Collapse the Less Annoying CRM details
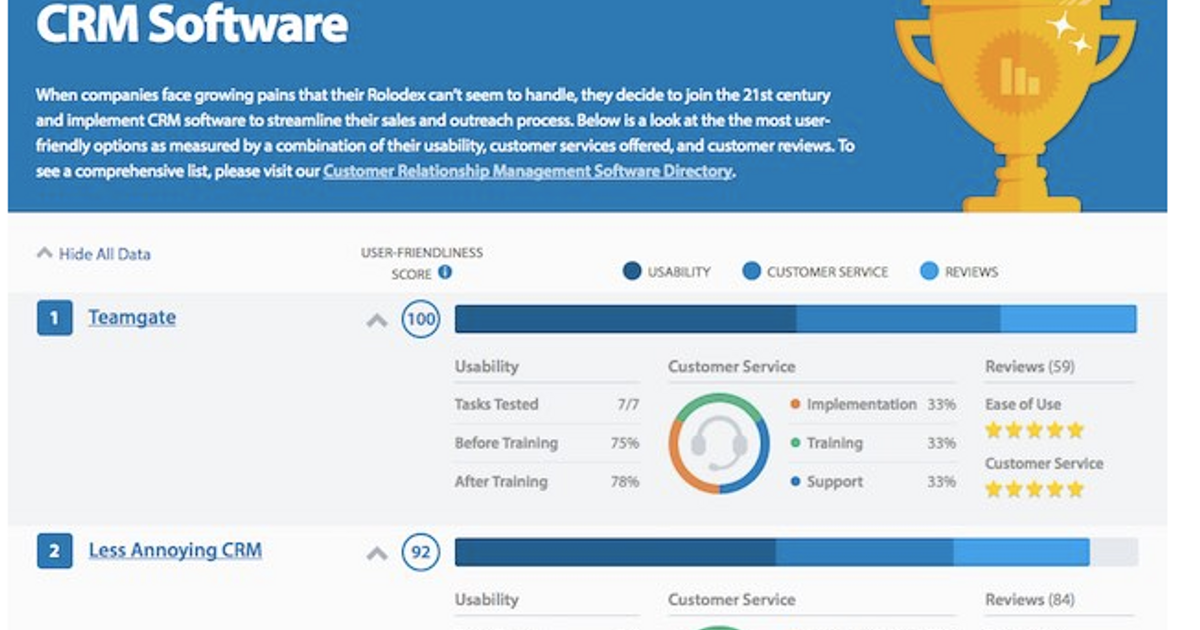This screenshot has height=630, width=1200. 378,552
